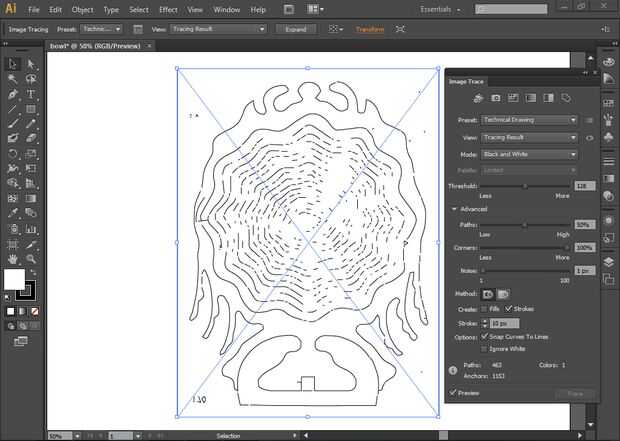Open the Object menu
This screenshot has width=620, height=441.
(82, 10)
